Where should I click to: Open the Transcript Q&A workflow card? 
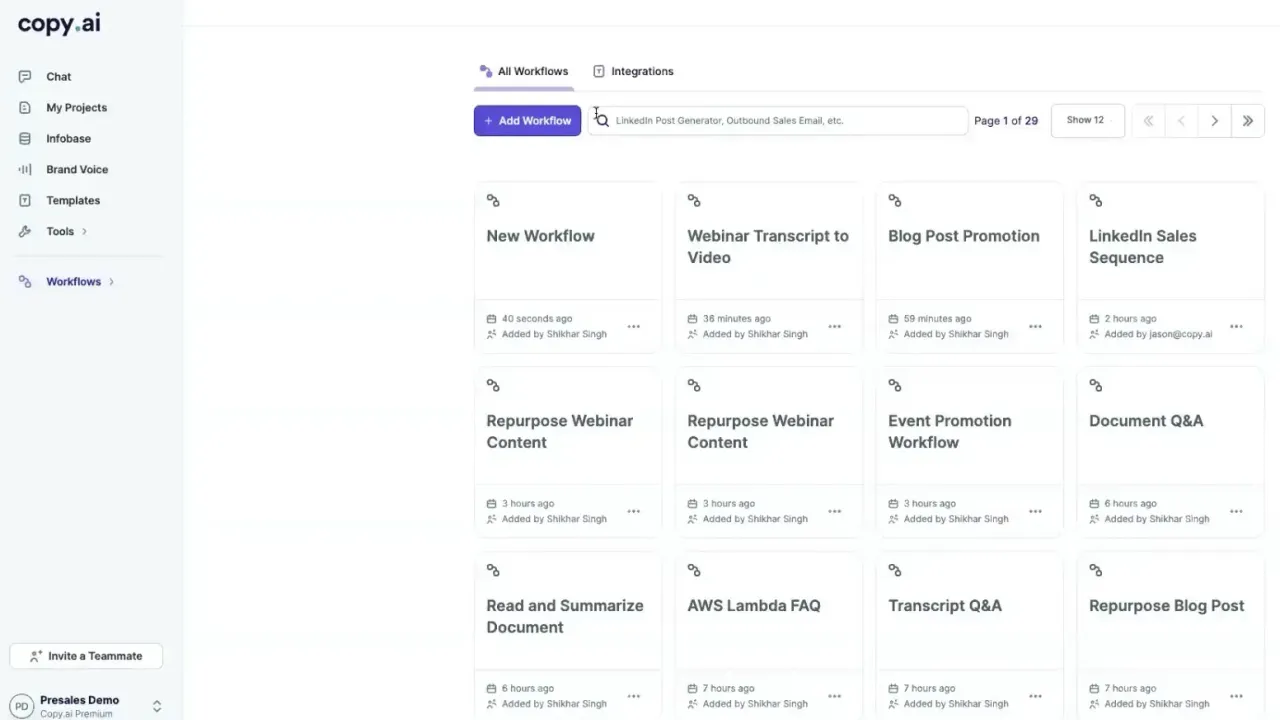969,635
